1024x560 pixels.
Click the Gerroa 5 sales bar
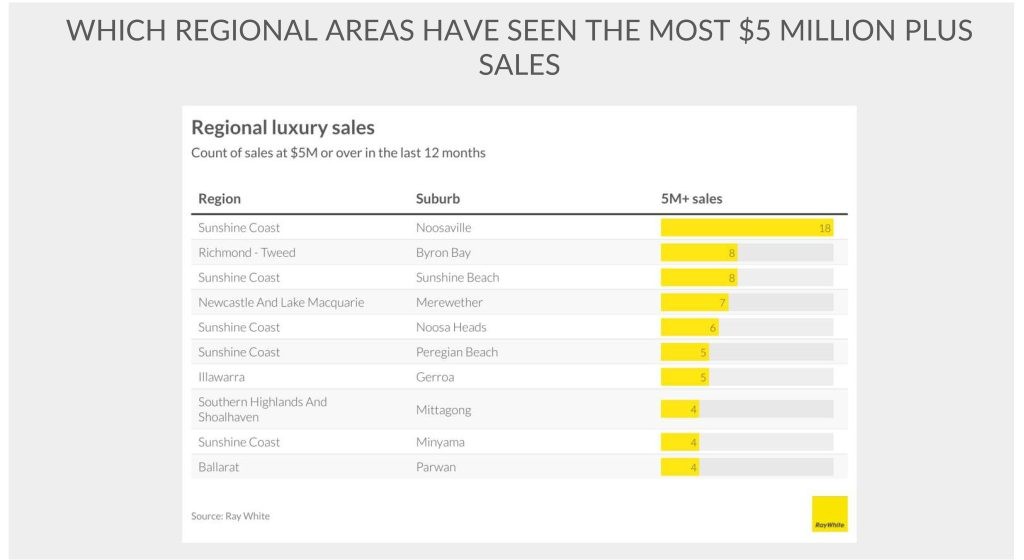pyautogui.click(x=685, y=377)
